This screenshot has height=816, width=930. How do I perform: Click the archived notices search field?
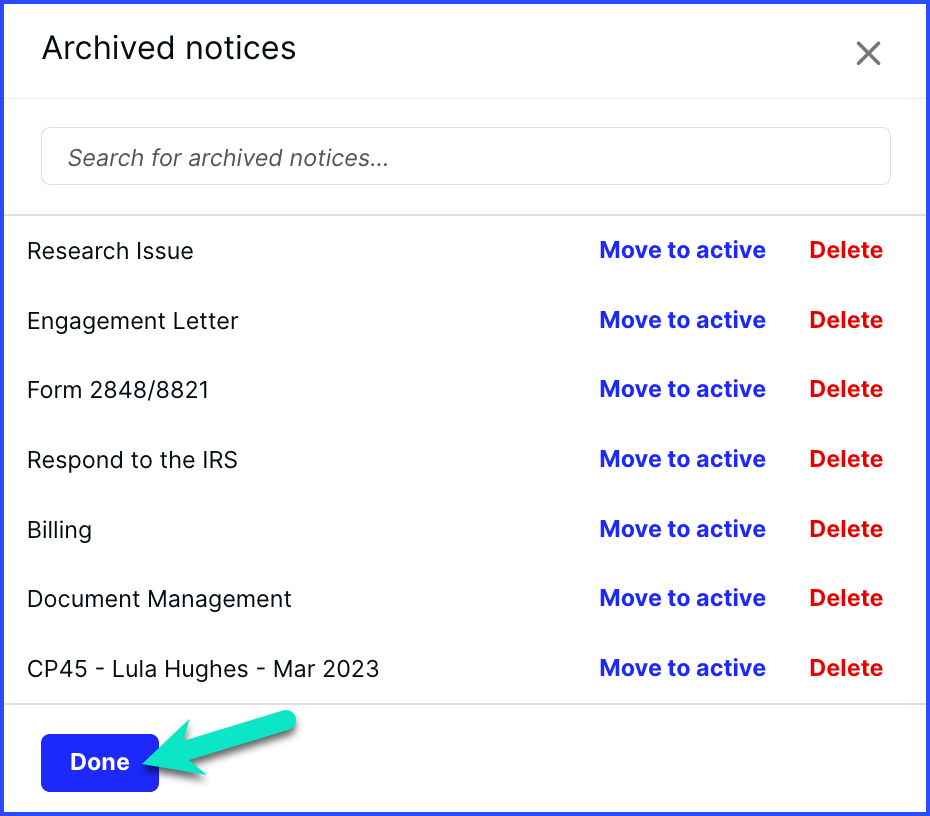pos(466,156)
